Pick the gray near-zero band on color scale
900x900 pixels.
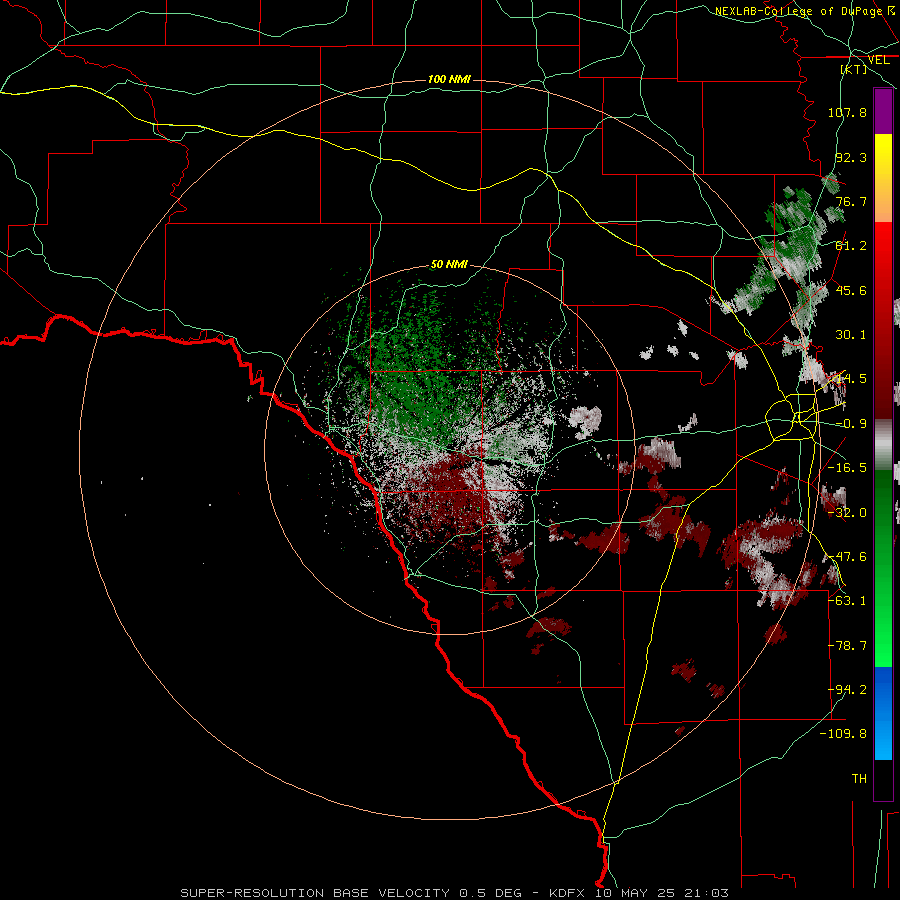[883, 443]
